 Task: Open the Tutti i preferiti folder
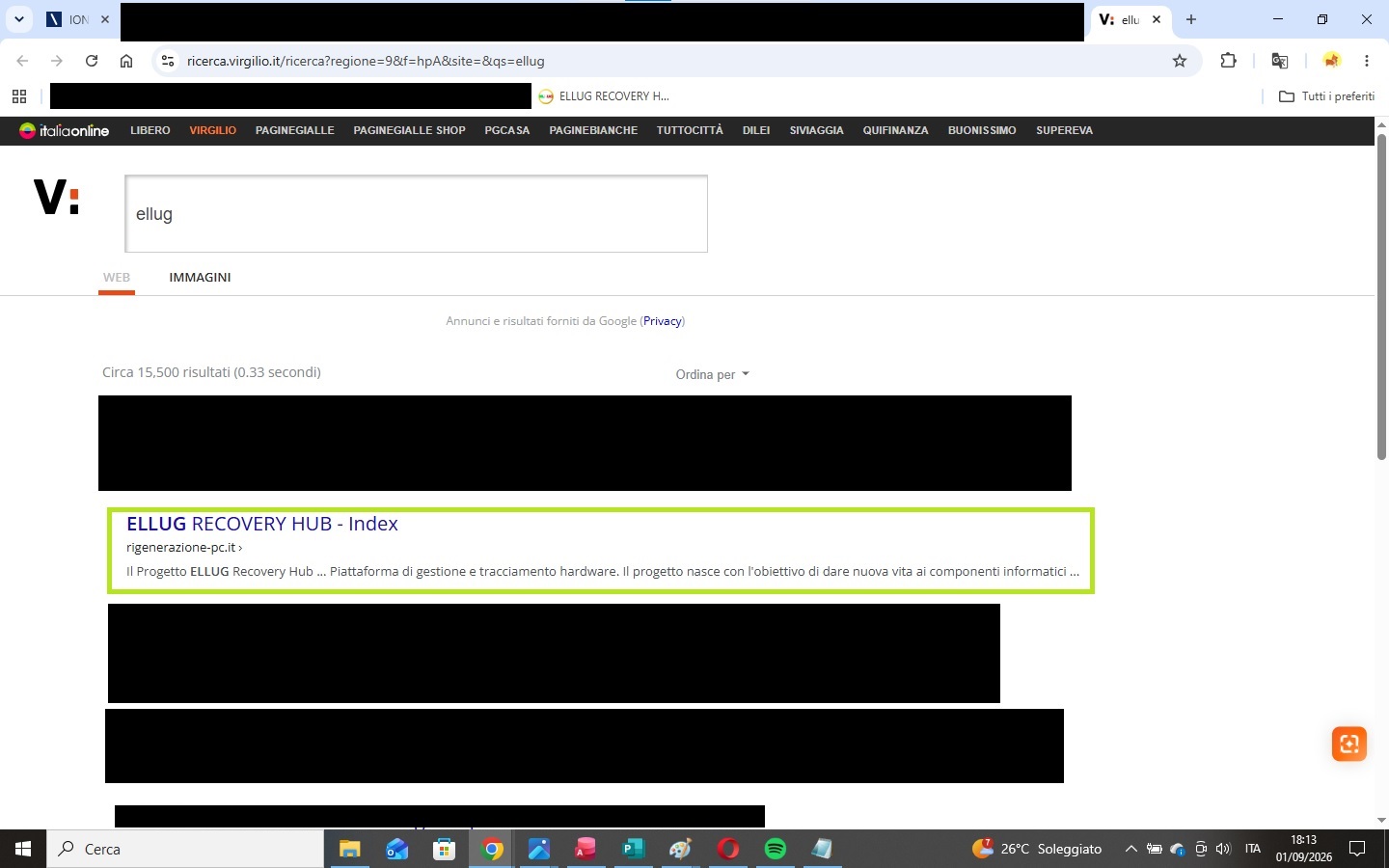1326,96
